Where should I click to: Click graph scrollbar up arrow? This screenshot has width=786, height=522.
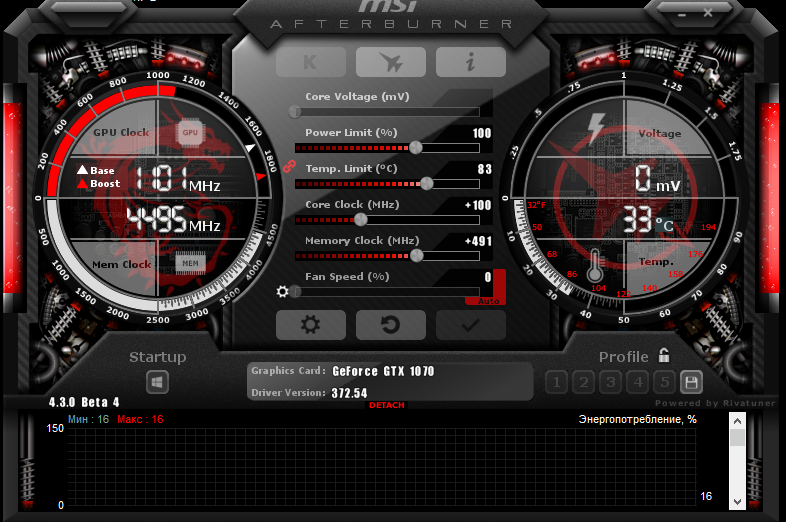[x=737, y=421]
